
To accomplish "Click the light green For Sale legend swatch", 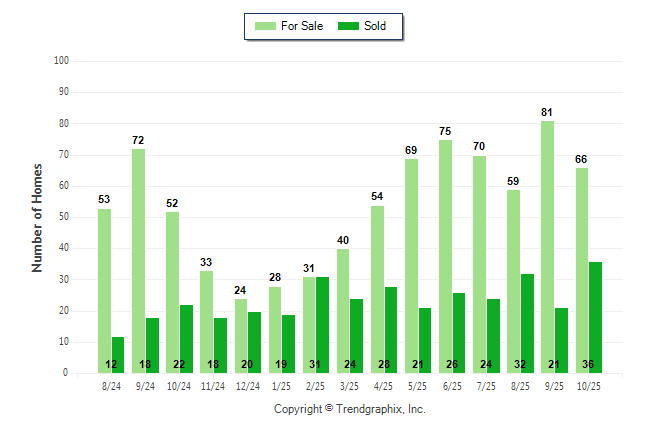I will pos(266,26).
